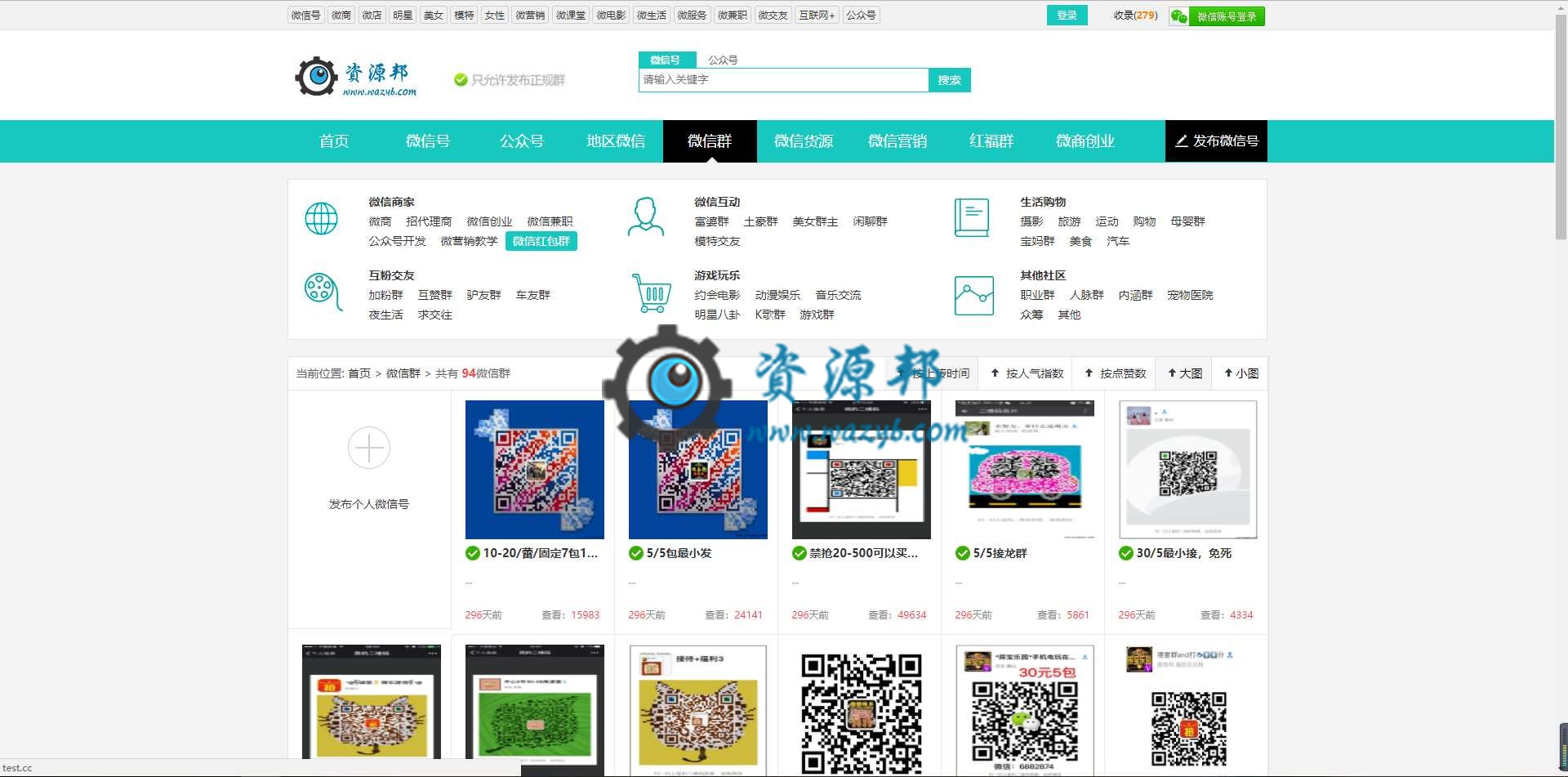Click the 微信红包群 highlighted category
The image size is (1568, 777).
541,241
